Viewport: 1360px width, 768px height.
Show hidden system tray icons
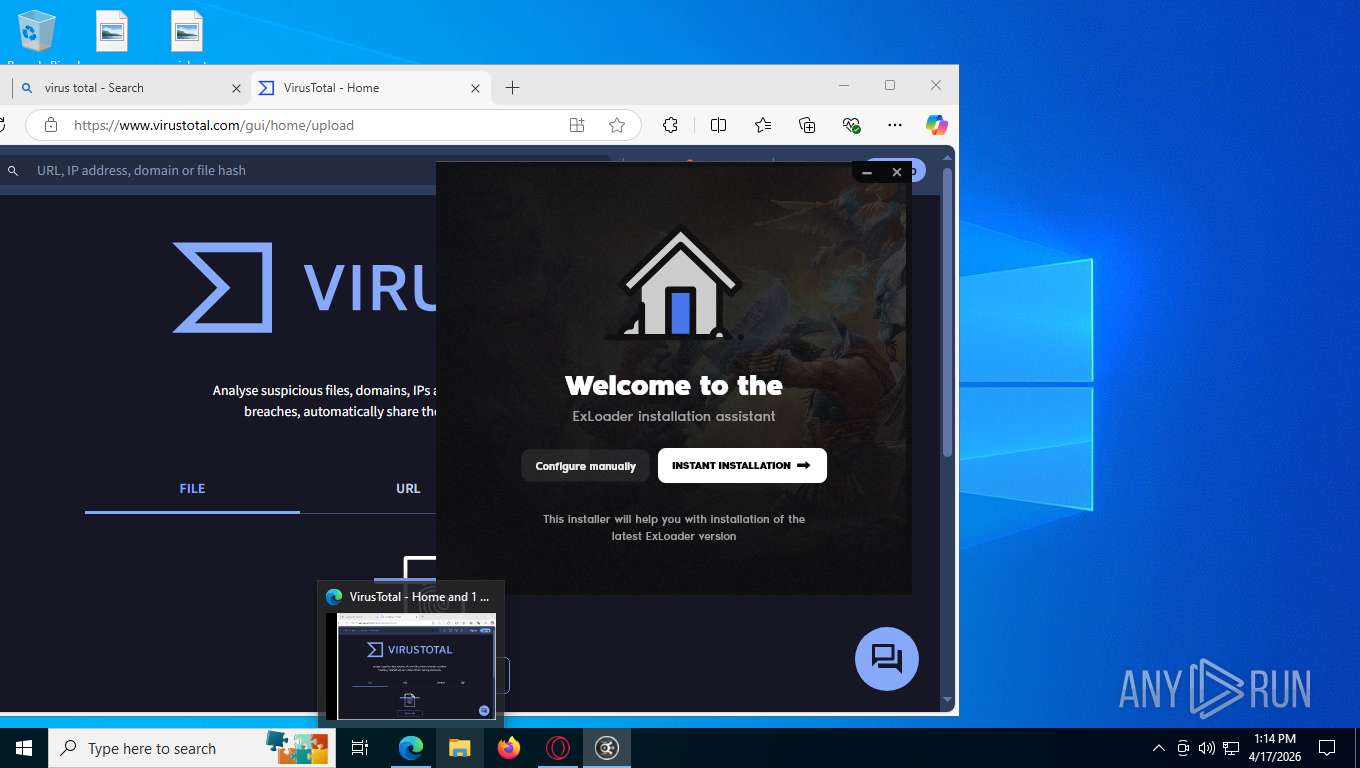1159,748
